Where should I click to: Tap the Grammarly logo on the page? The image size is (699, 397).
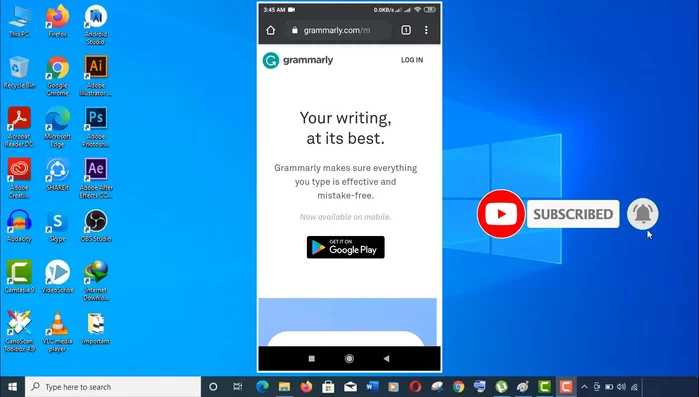point(298,60)
